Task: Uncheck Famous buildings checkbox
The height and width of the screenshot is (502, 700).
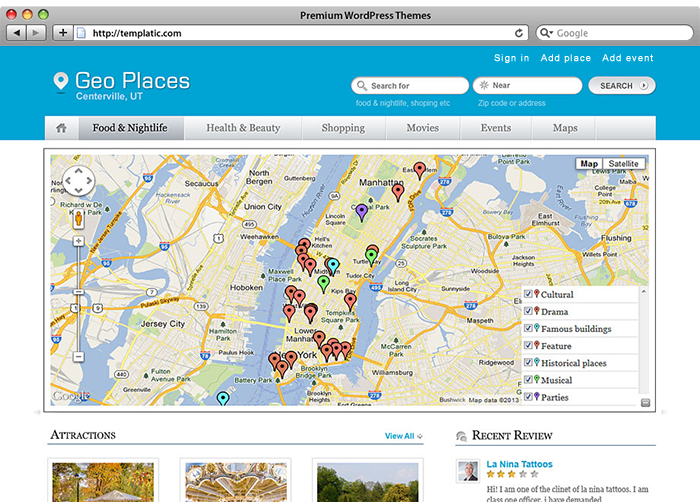Action: 528,328
